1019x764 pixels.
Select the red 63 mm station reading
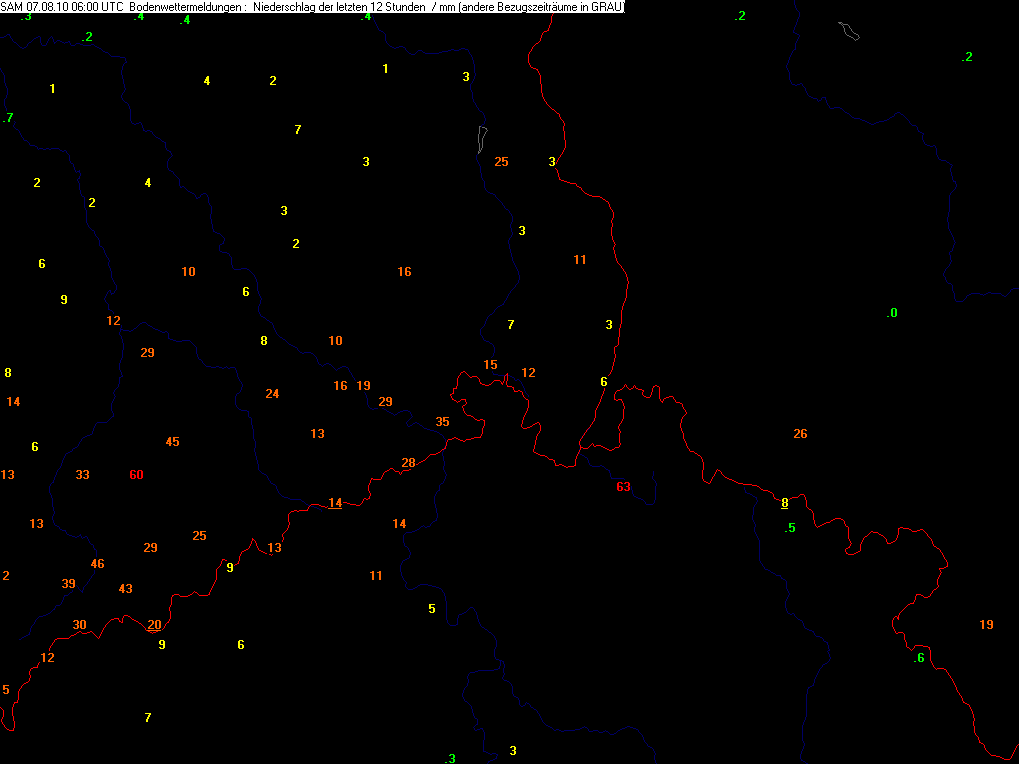[623, 487]
